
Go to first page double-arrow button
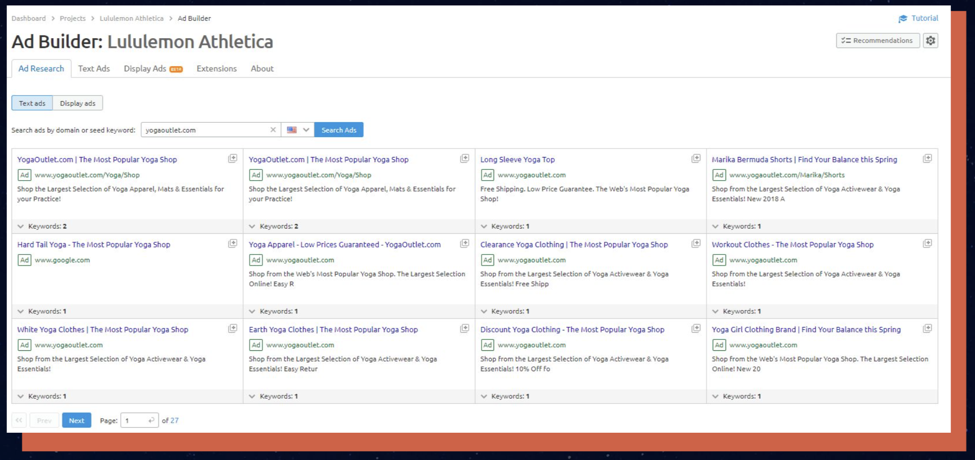19,420
